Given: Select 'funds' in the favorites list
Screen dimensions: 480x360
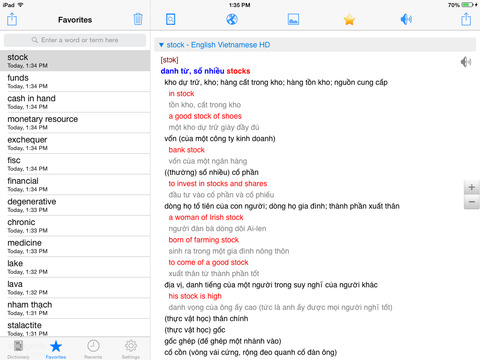Looking at the screenshot, I should (x=75, y=81).
